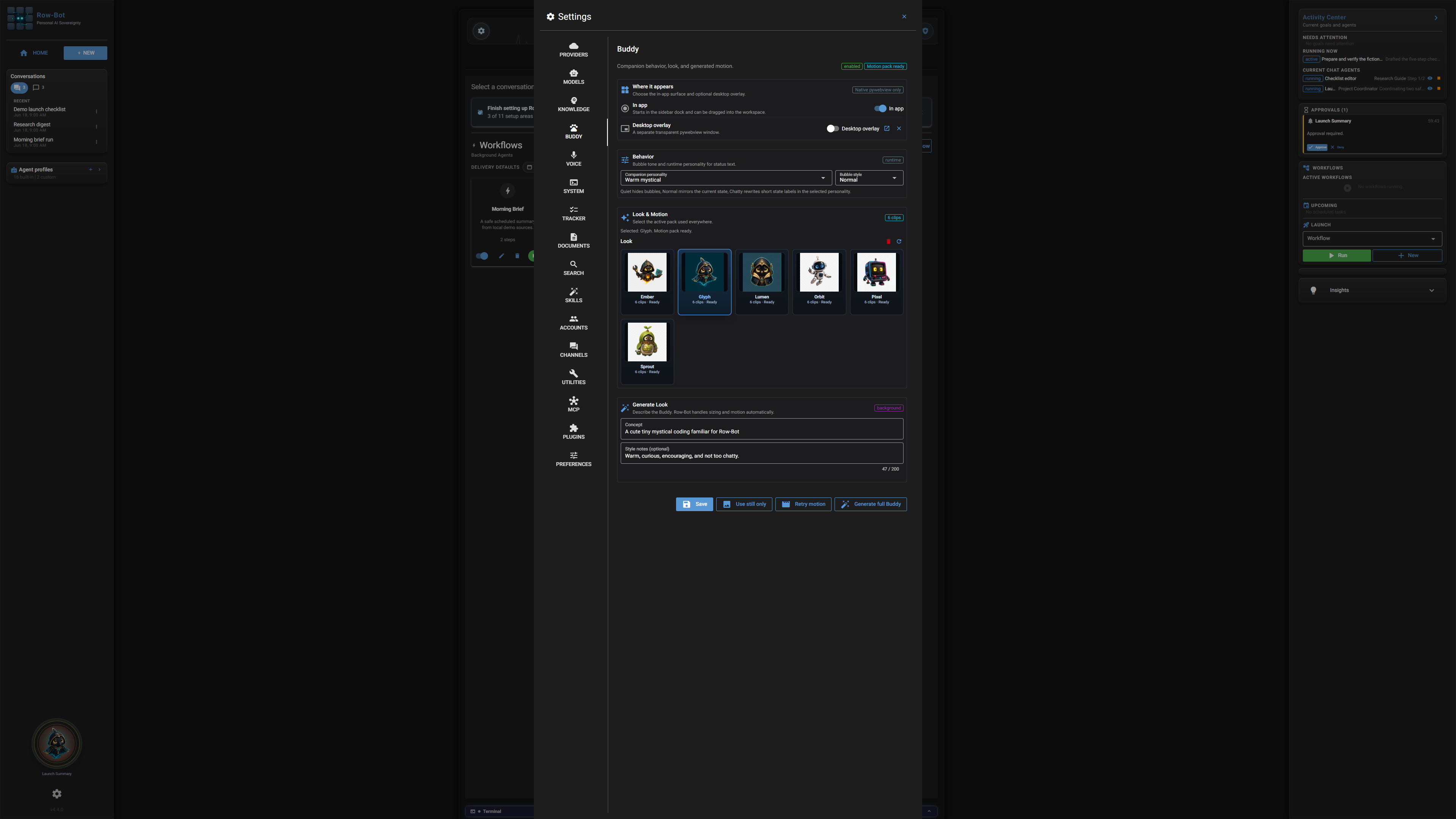Delete the selected look with red trash icon
Screen dimensions: 1456x819
click(x=888, y=242)
